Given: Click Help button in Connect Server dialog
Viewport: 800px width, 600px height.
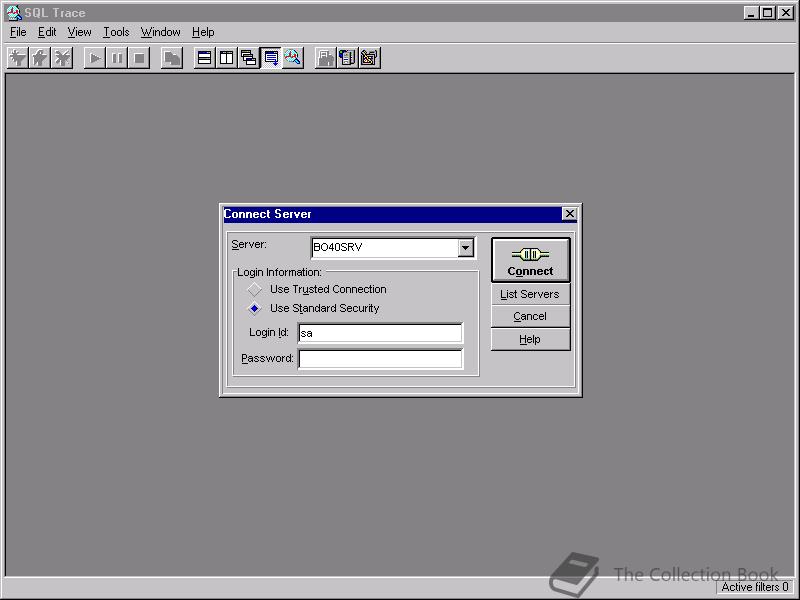Looking at the screenshot, I should [x=531, y=339].
